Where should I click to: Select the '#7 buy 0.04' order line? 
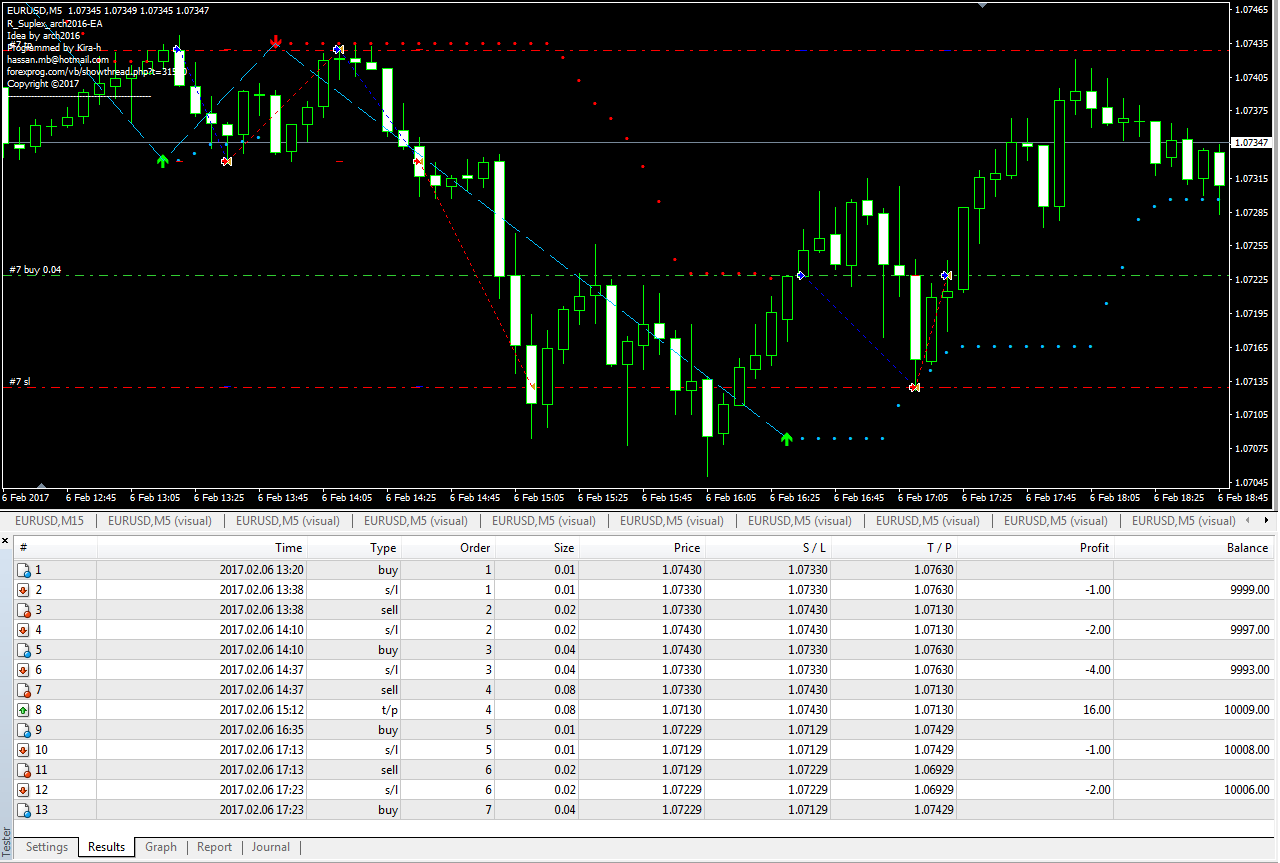[35, 270]
